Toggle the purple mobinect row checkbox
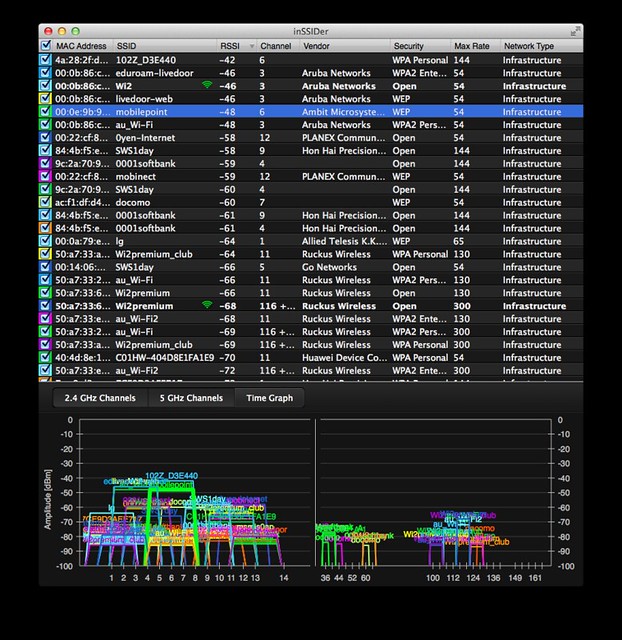The image size is (622, 640). pyautogui.click(x=45, y=176)
